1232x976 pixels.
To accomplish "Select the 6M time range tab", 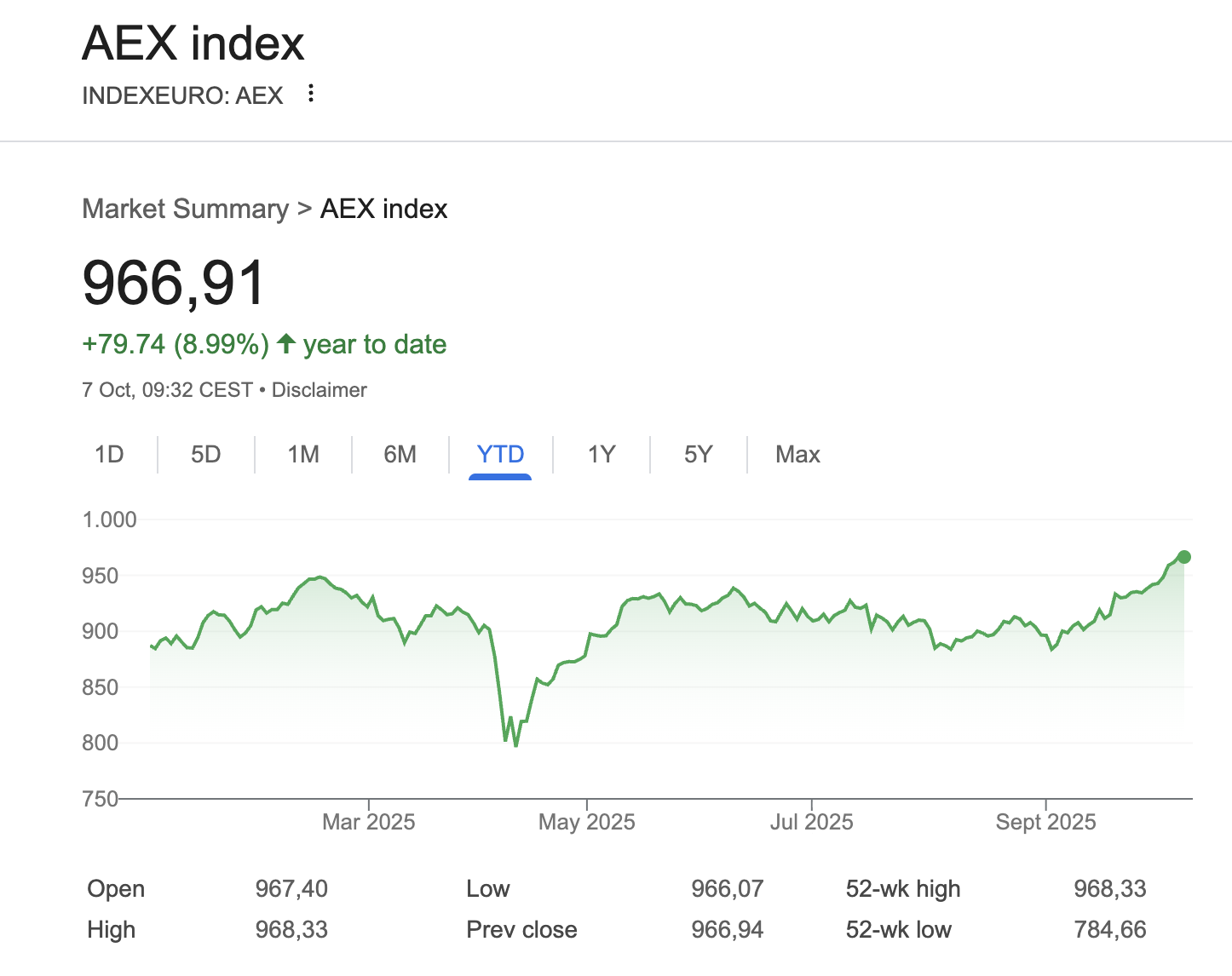I will [x=400, y=454].
